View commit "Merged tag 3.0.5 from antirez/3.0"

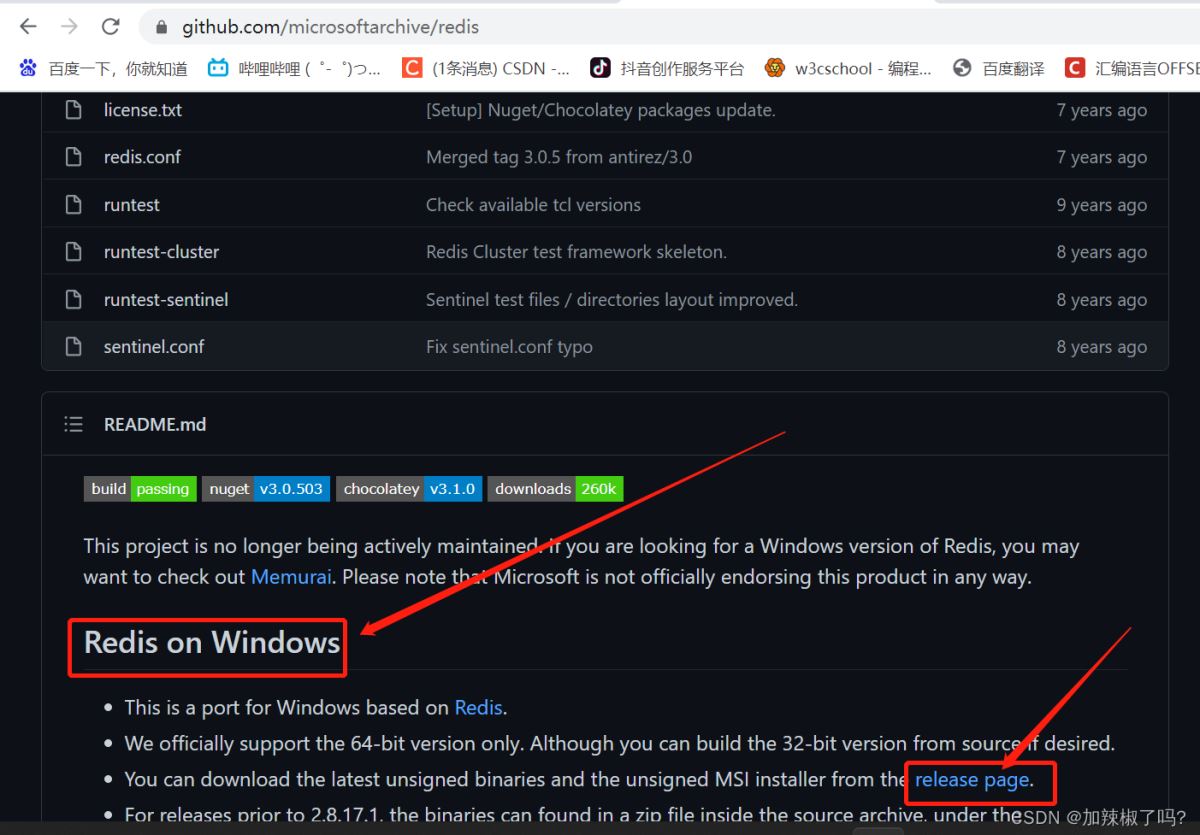559,157
